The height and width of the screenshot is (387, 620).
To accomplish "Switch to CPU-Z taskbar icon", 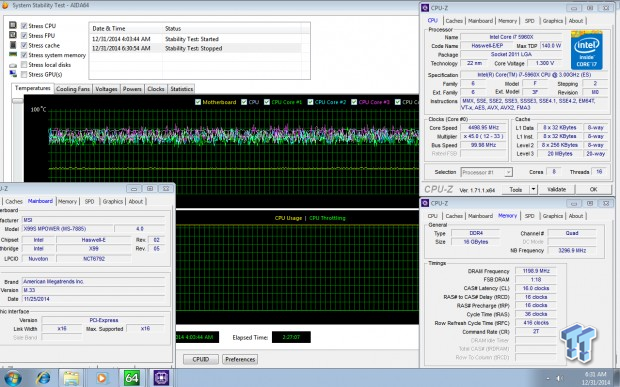I will [x=161, y=378].
